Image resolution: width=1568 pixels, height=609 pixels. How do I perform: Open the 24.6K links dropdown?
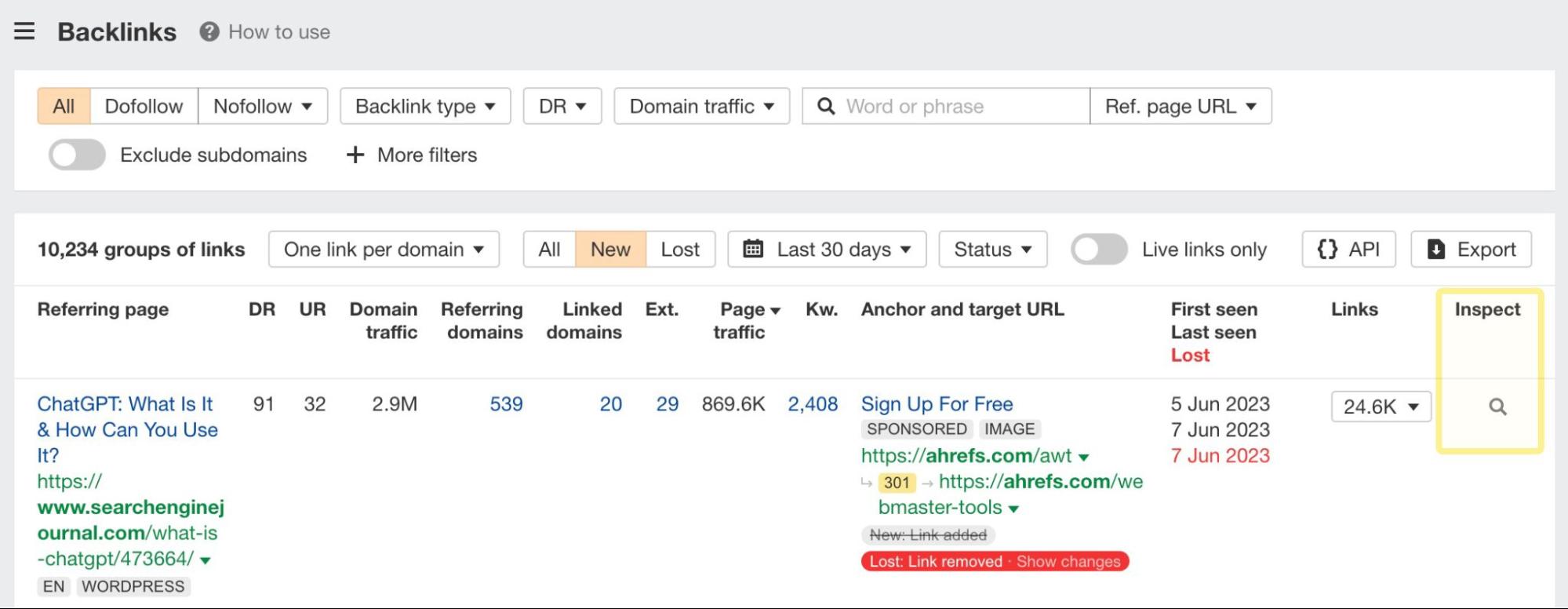(1381, 407)
